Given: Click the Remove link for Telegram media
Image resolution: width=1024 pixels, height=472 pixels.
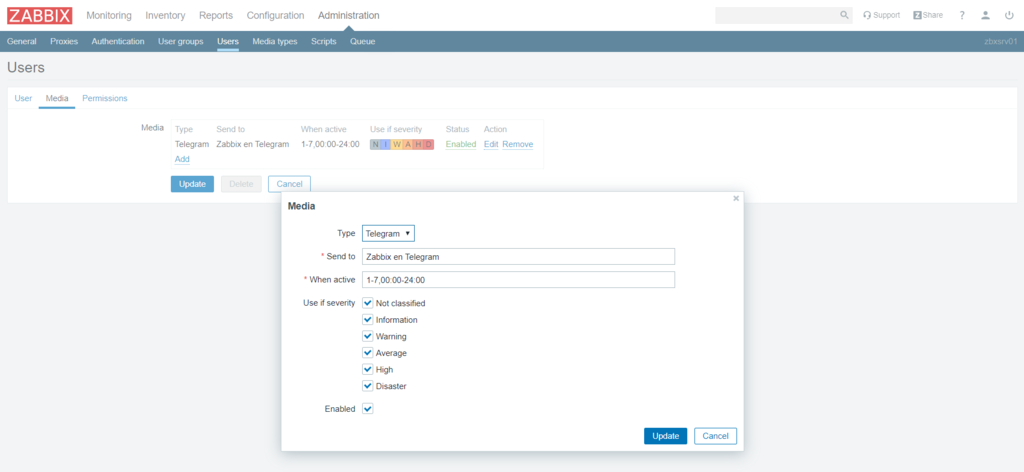Looking at the screenshot, I should click(517, 144).
